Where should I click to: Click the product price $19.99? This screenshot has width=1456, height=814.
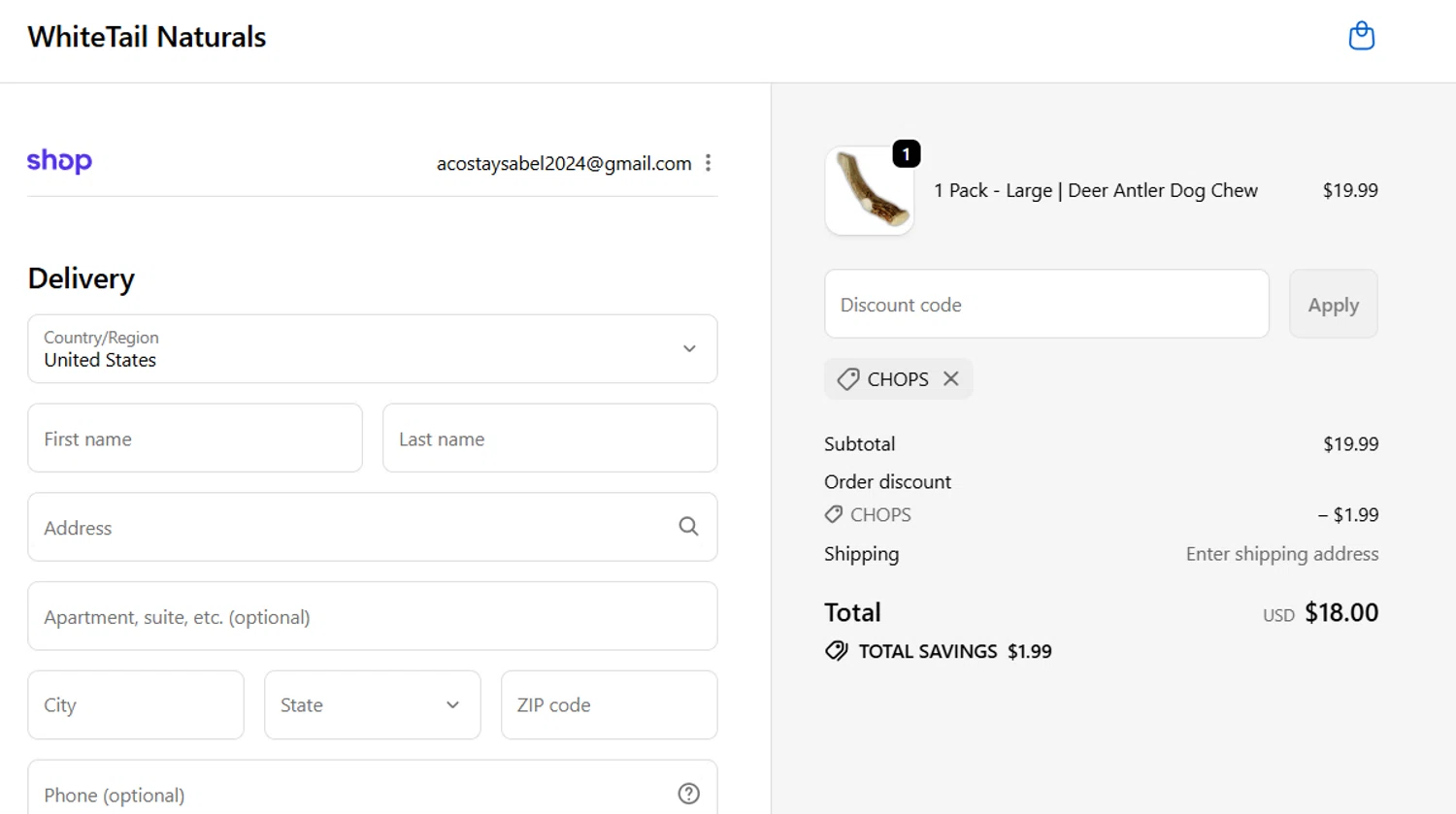pos(1350,190)
